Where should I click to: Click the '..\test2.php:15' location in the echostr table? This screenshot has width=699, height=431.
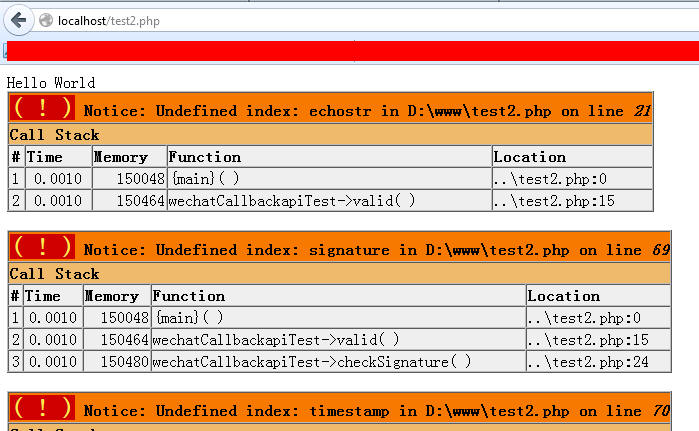pyautogui.click(x=572, y=201)
